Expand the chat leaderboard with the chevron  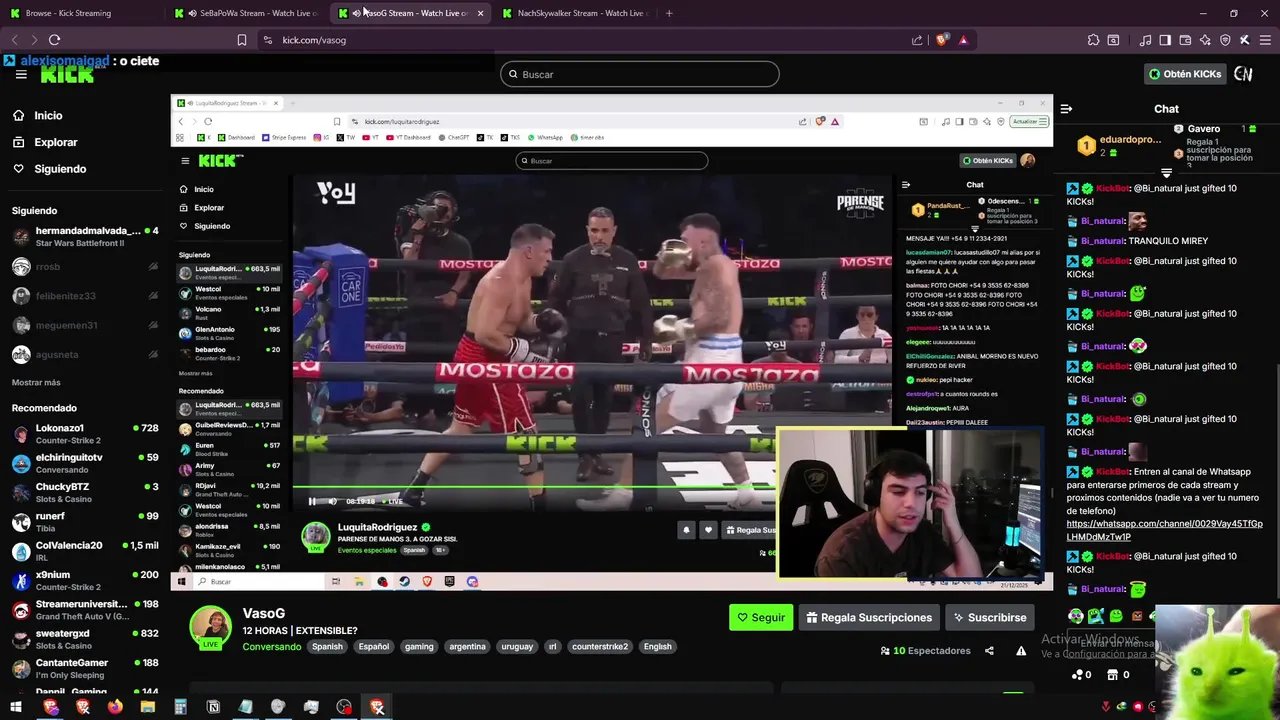[1166, 173]
